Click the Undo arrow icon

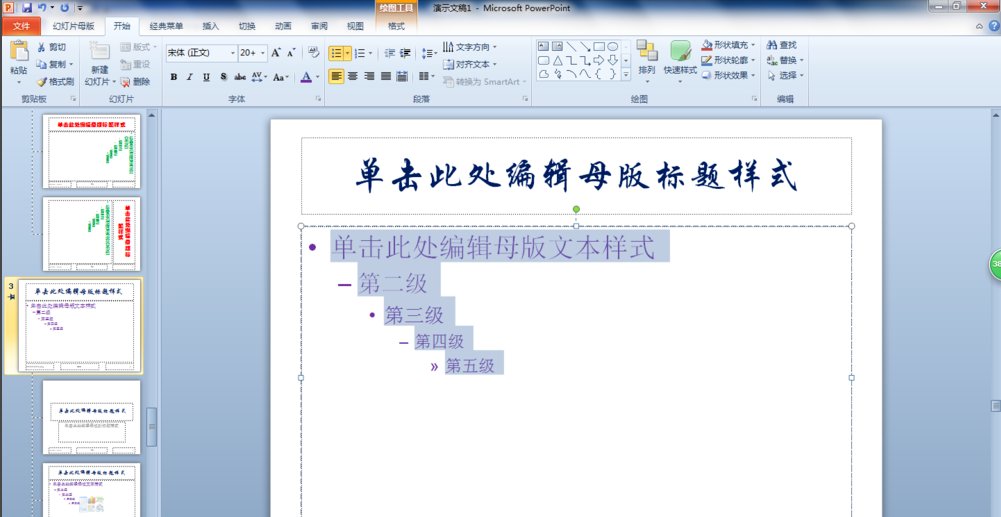pyautogui.click(x=42, y=8)
